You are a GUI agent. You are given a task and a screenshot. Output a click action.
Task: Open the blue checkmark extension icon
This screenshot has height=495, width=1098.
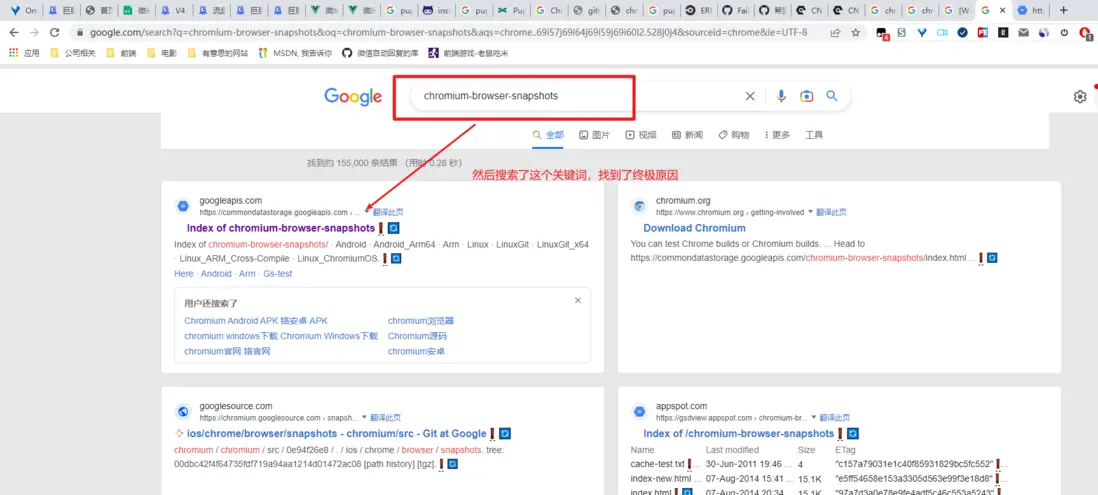[962, 33]
